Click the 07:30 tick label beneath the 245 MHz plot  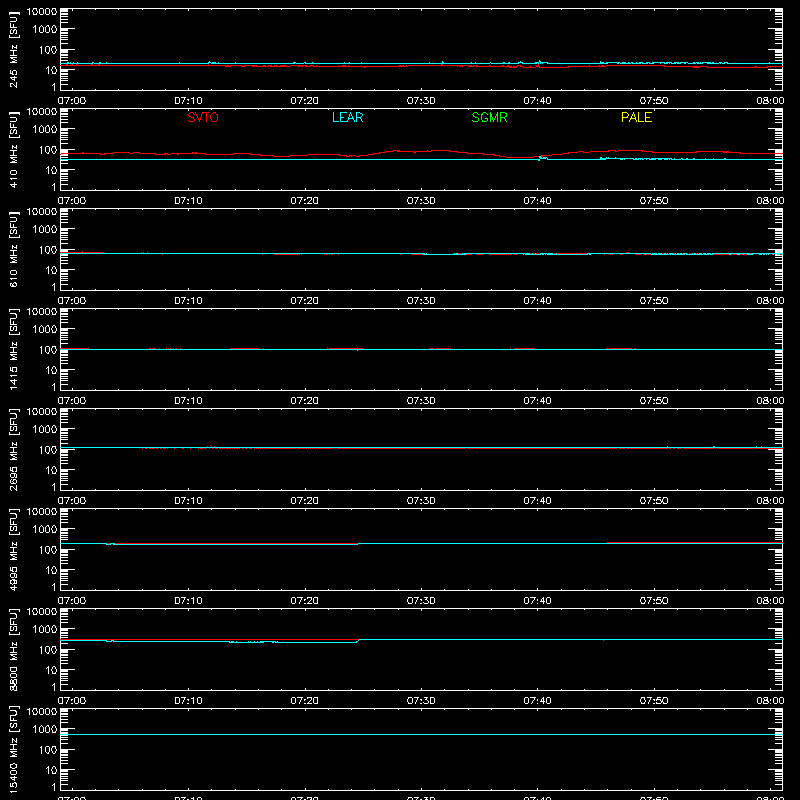pos(421,101)
